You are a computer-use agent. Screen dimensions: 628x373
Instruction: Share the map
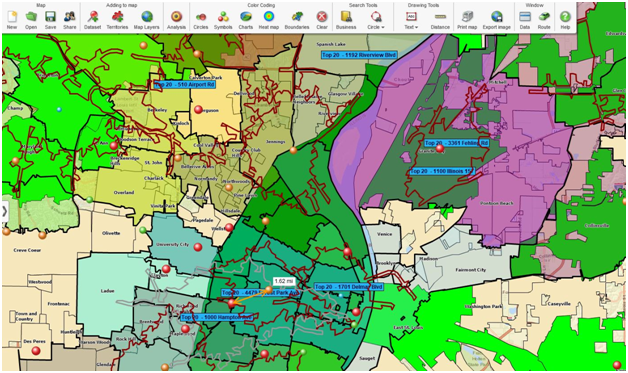pyautogui.click(x=70, y=20)
